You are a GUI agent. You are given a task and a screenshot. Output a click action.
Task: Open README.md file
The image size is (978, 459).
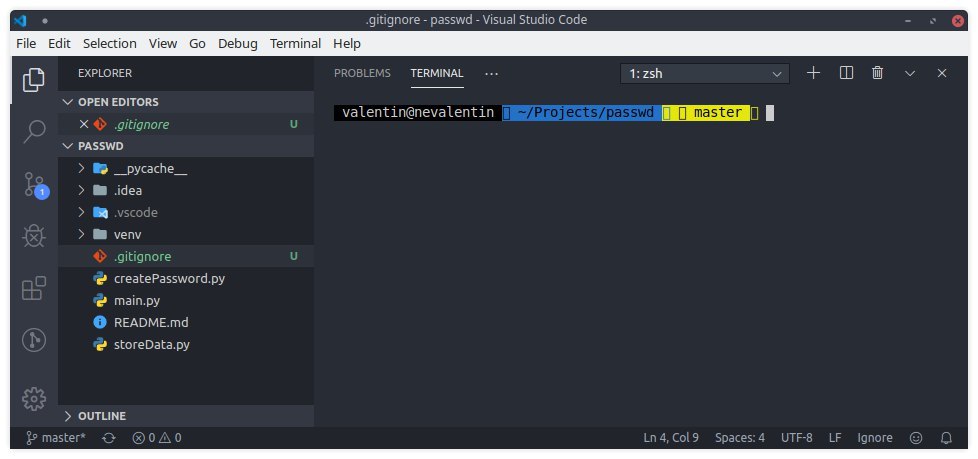pyautogui.click(x=186, y=322)
